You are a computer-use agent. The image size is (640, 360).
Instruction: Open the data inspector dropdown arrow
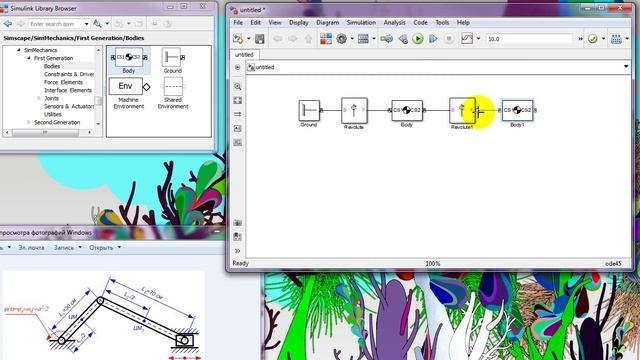(478, 39)
